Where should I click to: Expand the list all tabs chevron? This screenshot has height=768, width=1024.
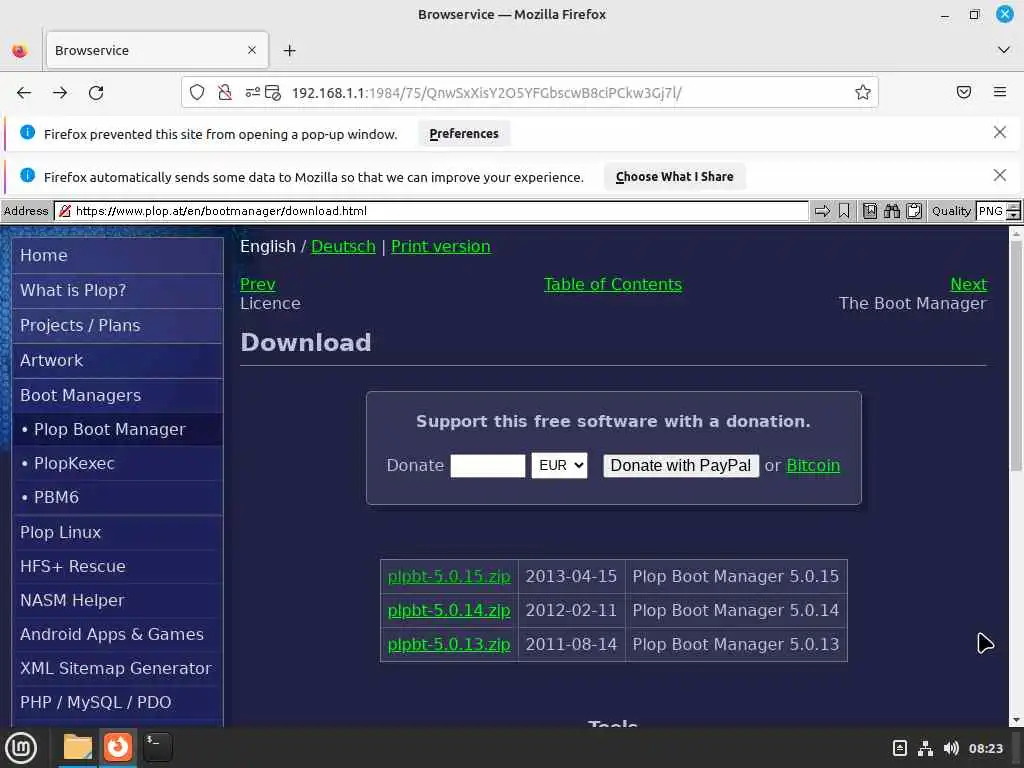pyautogui.click(x=1004, y=50)
